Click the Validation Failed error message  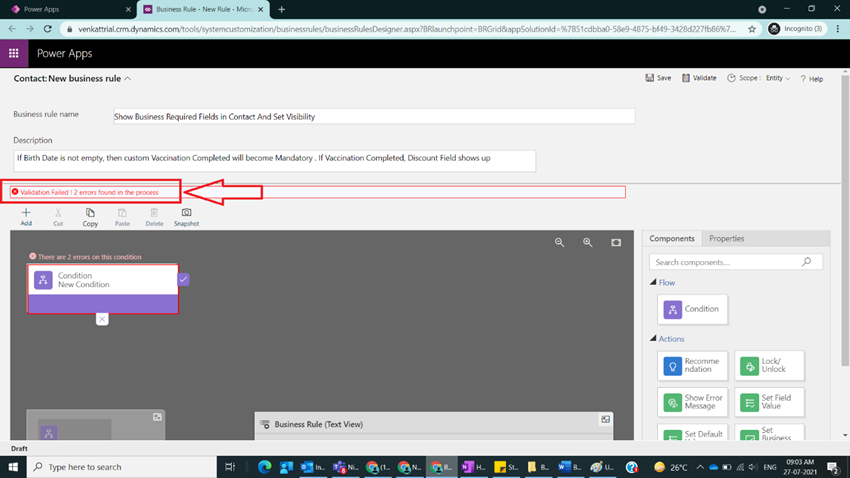pos(89,192)
